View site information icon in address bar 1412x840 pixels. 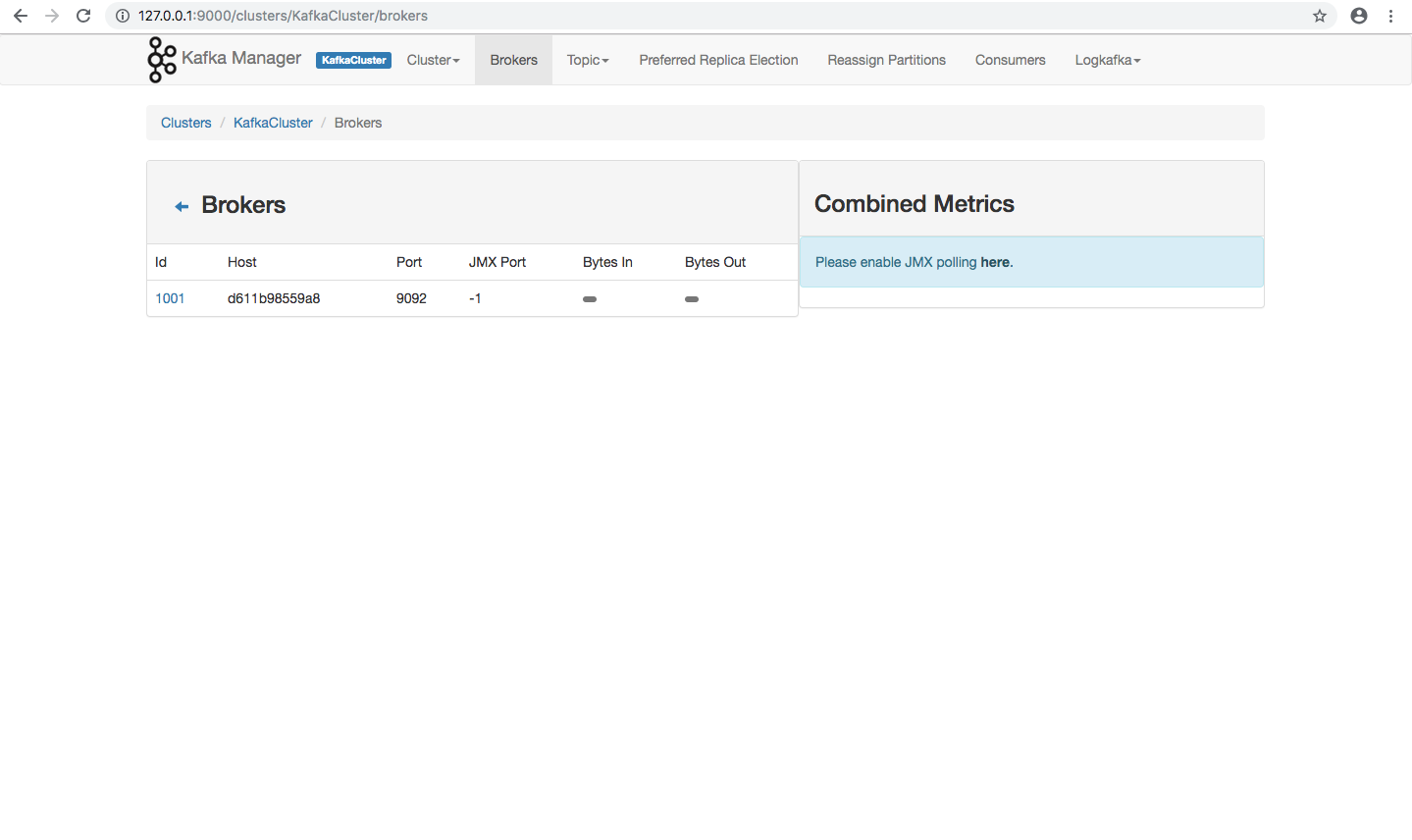[123, 16]
